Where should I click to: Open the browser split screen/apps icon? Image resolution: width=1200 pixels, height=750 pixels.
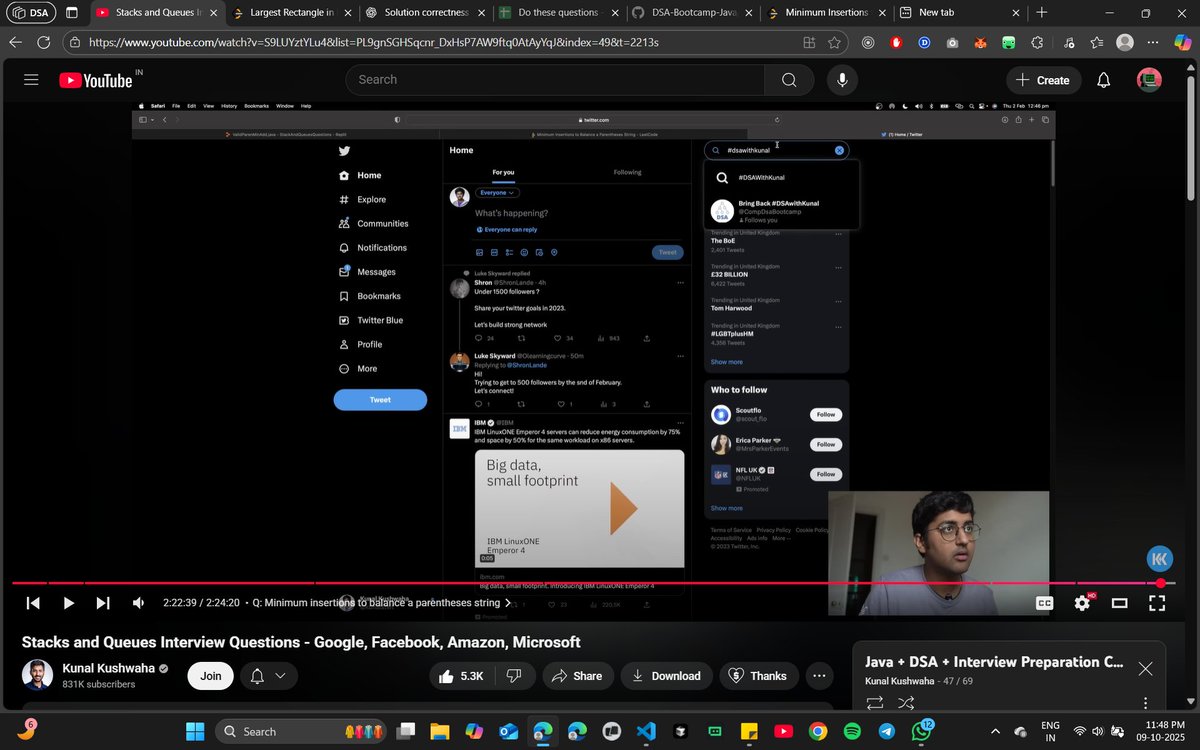(x=809, y=43)
